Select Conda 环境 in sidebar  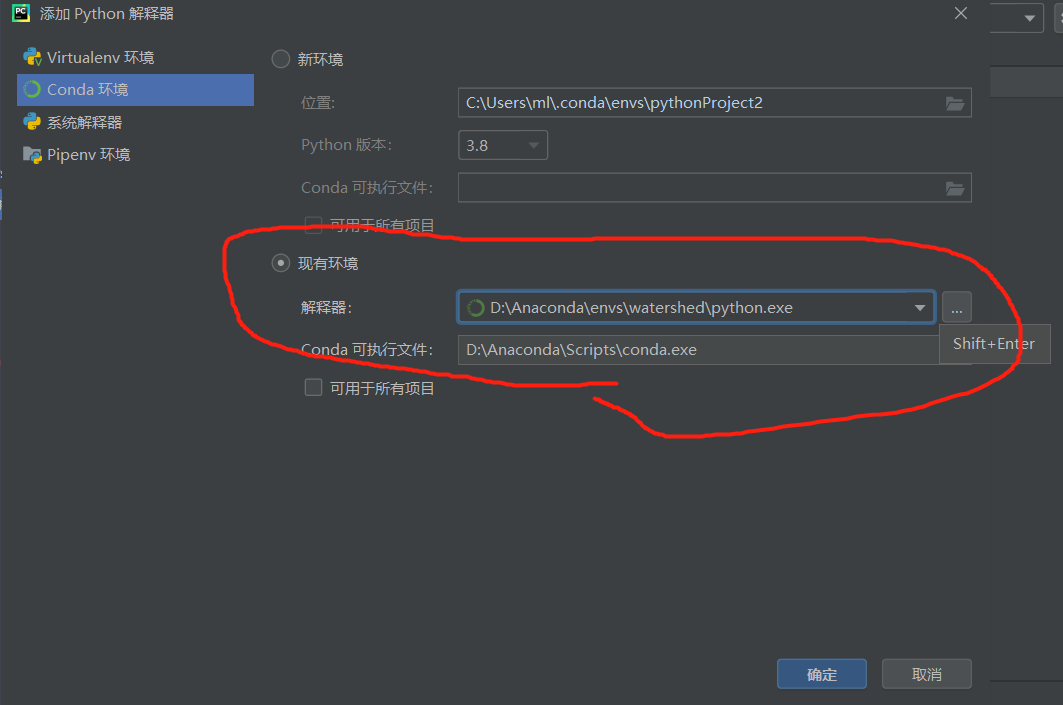click(x=135, y=89)
